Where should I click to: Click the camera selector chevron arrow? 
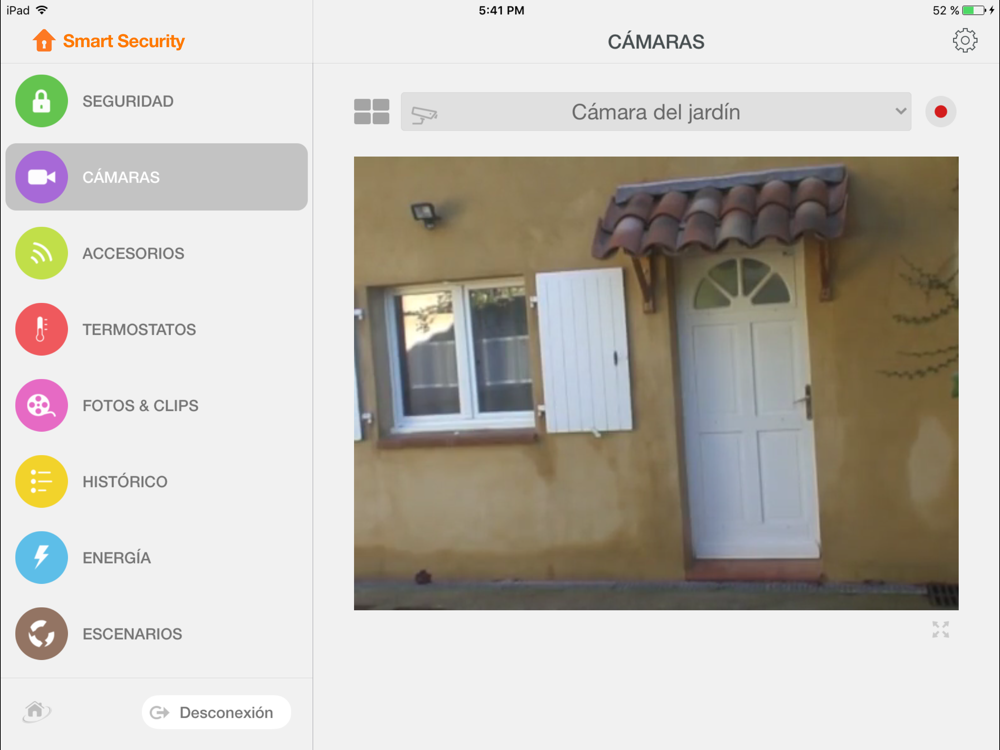901,111
